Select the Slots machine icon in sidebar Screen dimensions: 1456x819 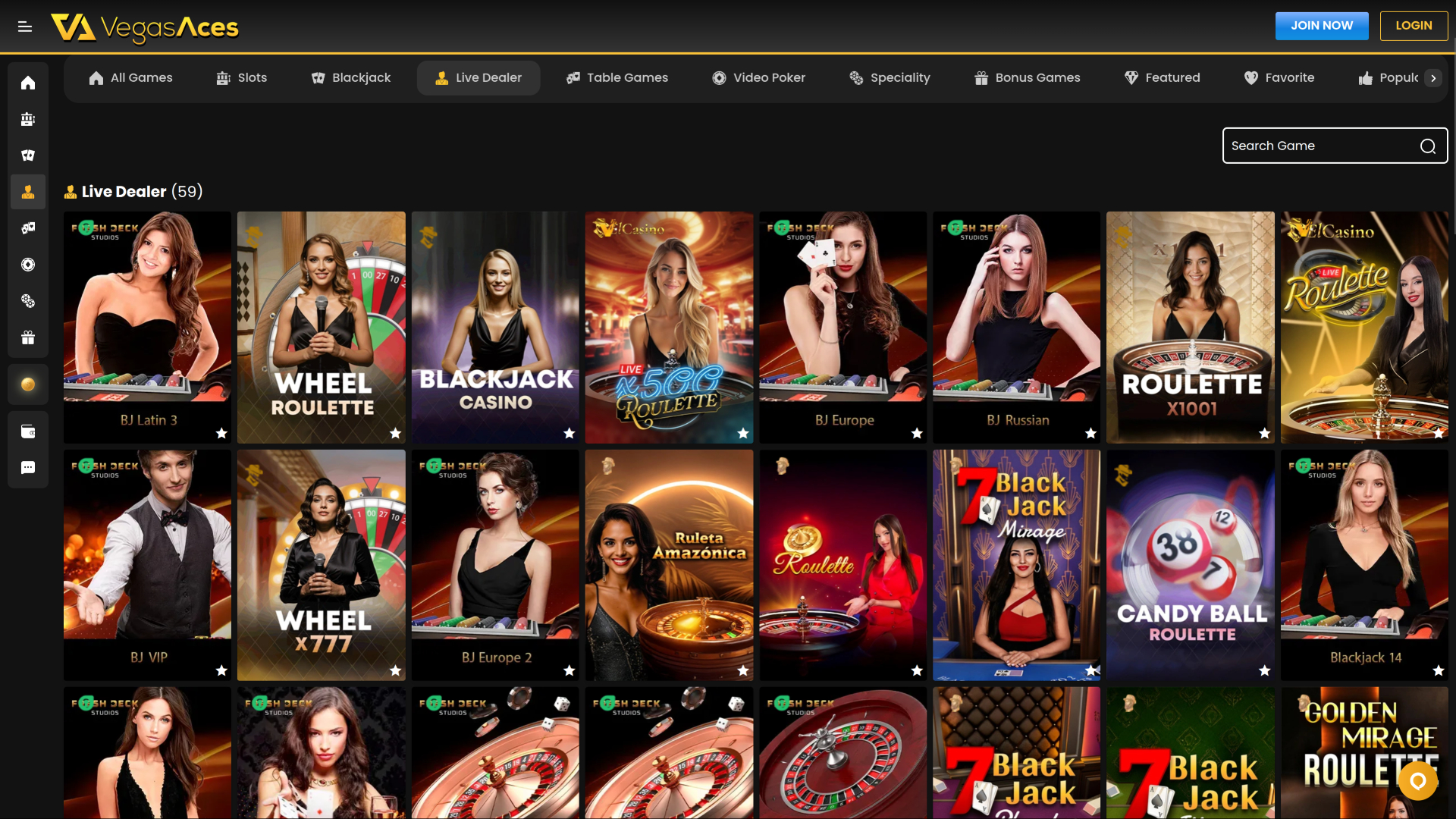[x=28, y=119]
